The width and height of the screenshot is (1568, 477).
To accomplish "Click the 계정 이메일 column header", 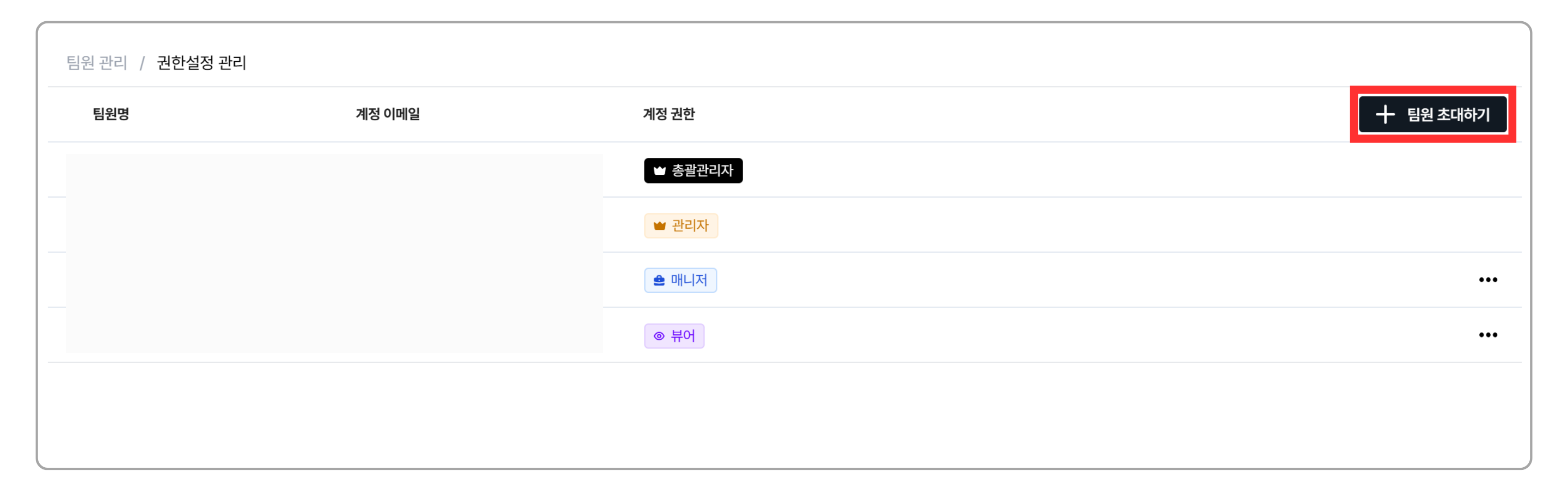I will [388, 114].
